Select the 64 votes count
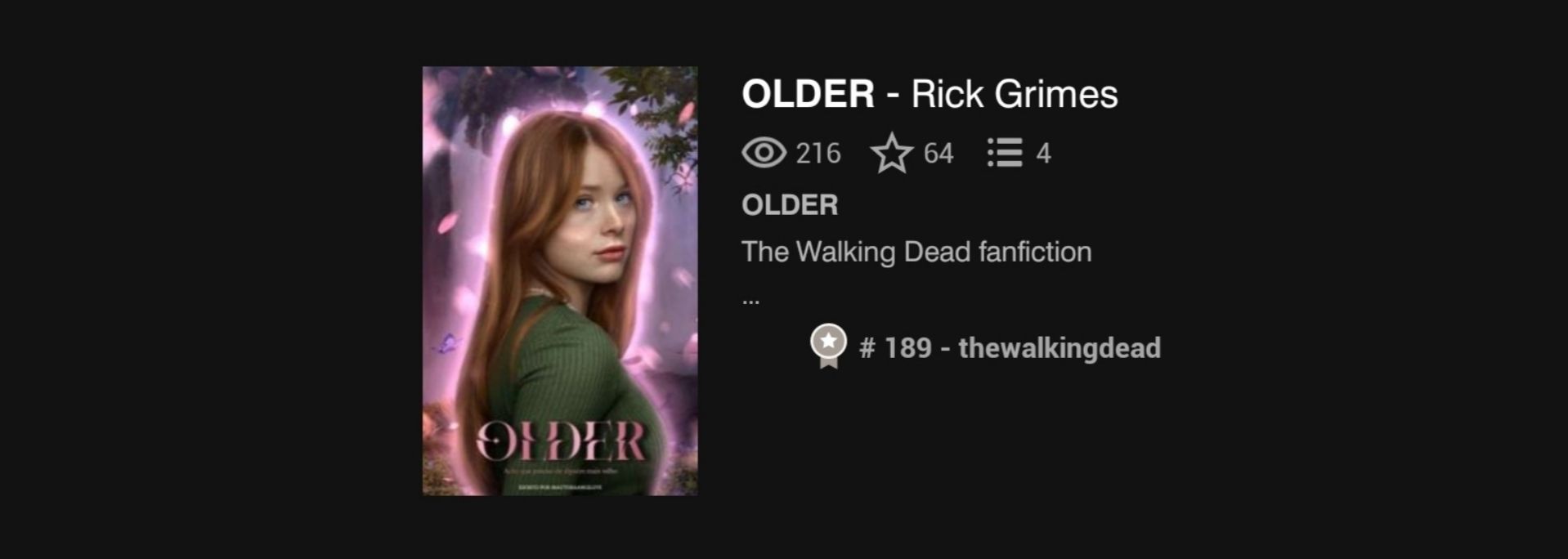Viewport: 1568px width, 559px height. pyautogui.click(x=939, y=154)
